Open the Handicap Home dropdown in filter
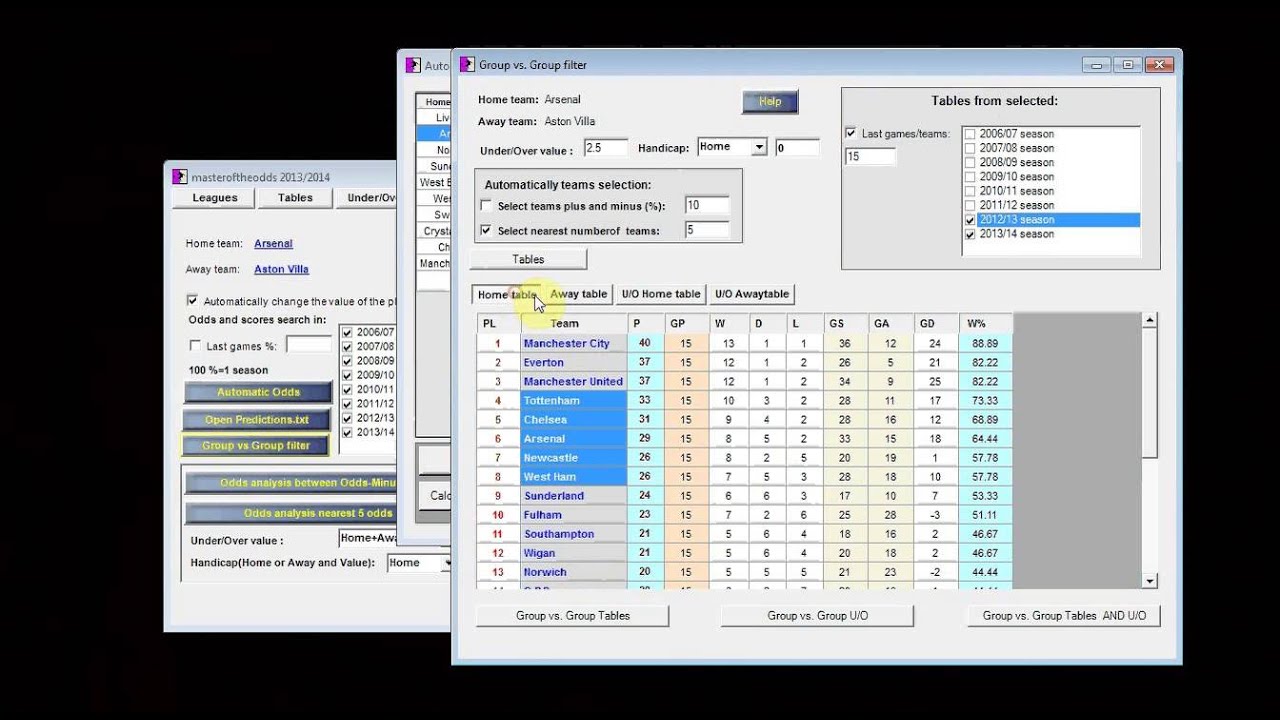 click(x=759, y=147)
